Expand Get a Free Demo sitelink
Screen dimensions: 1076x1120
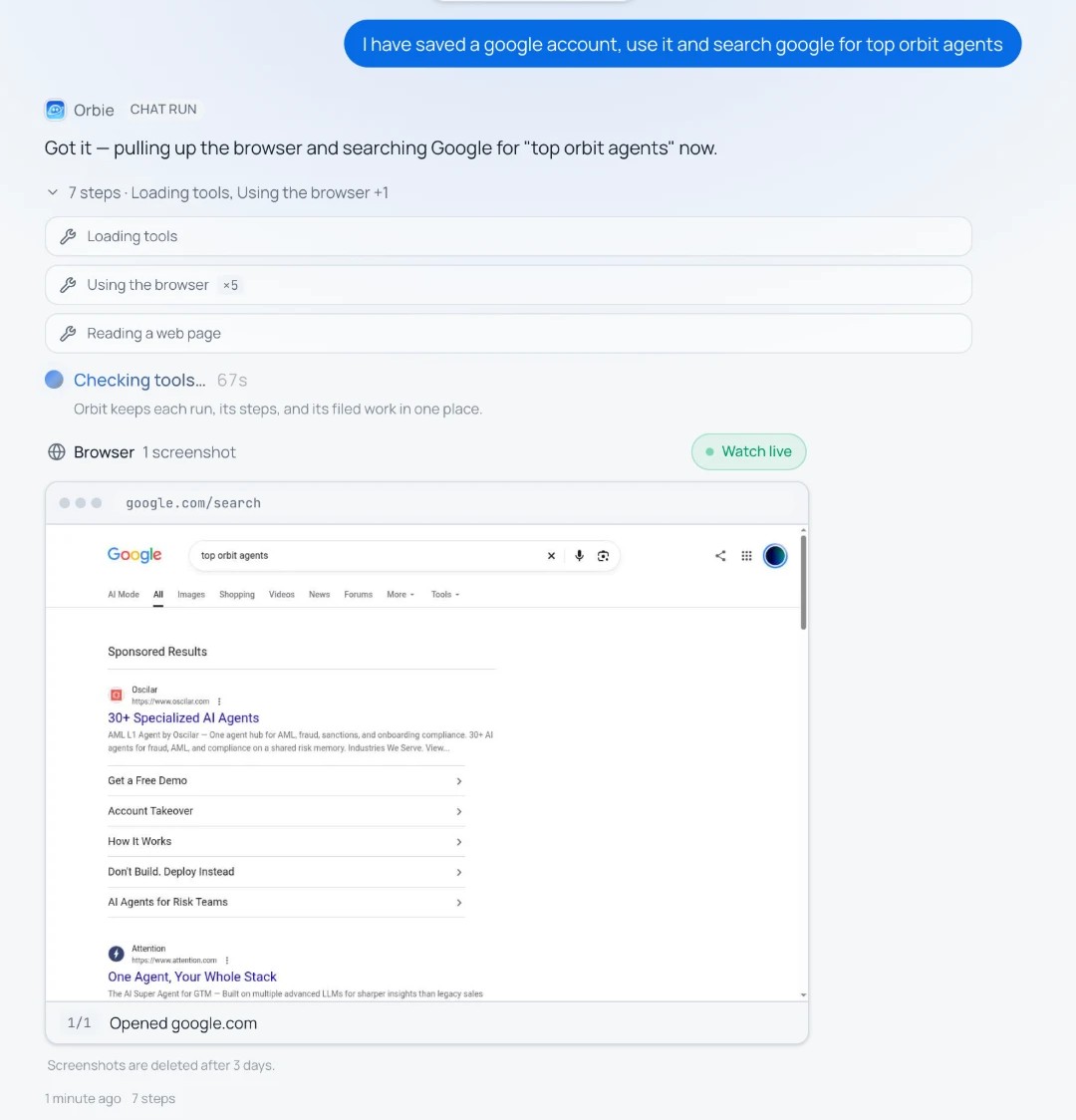coord(286,781)
